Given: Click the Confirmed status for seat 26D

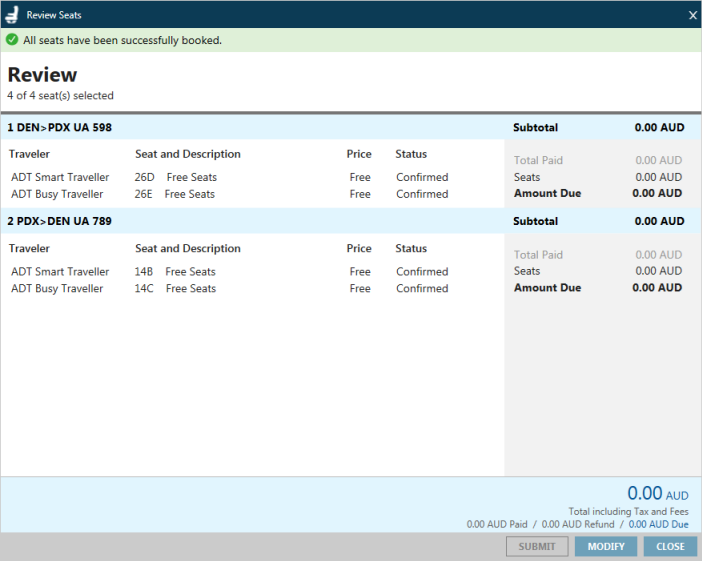Looking at the screenshot, I should (422, 178).
